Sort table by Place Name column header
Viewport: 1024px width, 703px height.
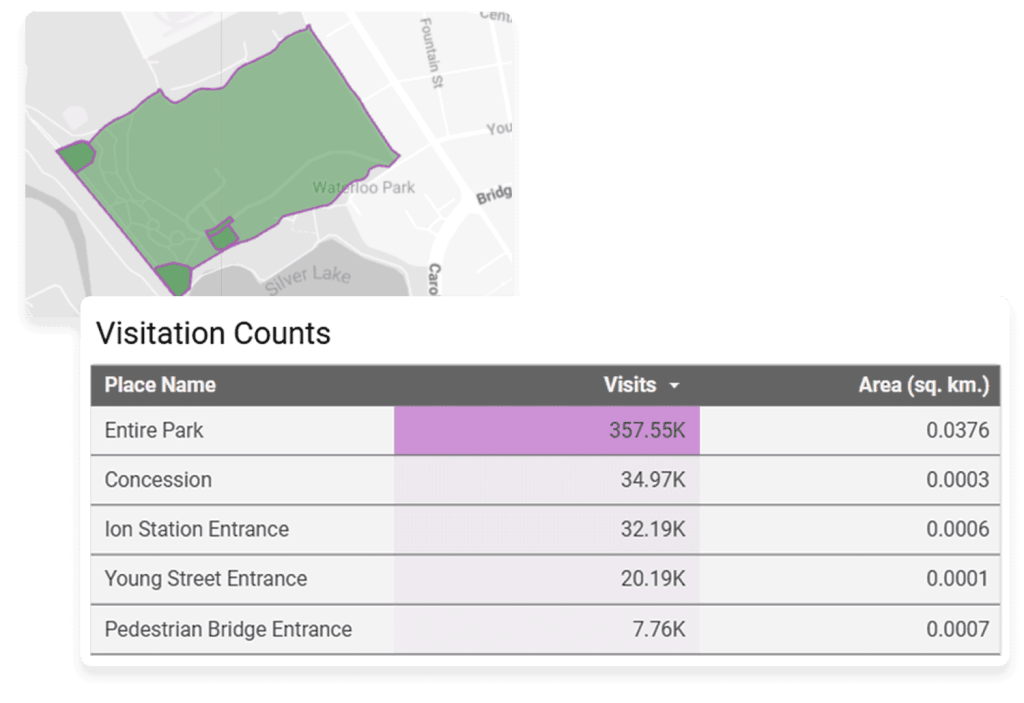(160, 385)
